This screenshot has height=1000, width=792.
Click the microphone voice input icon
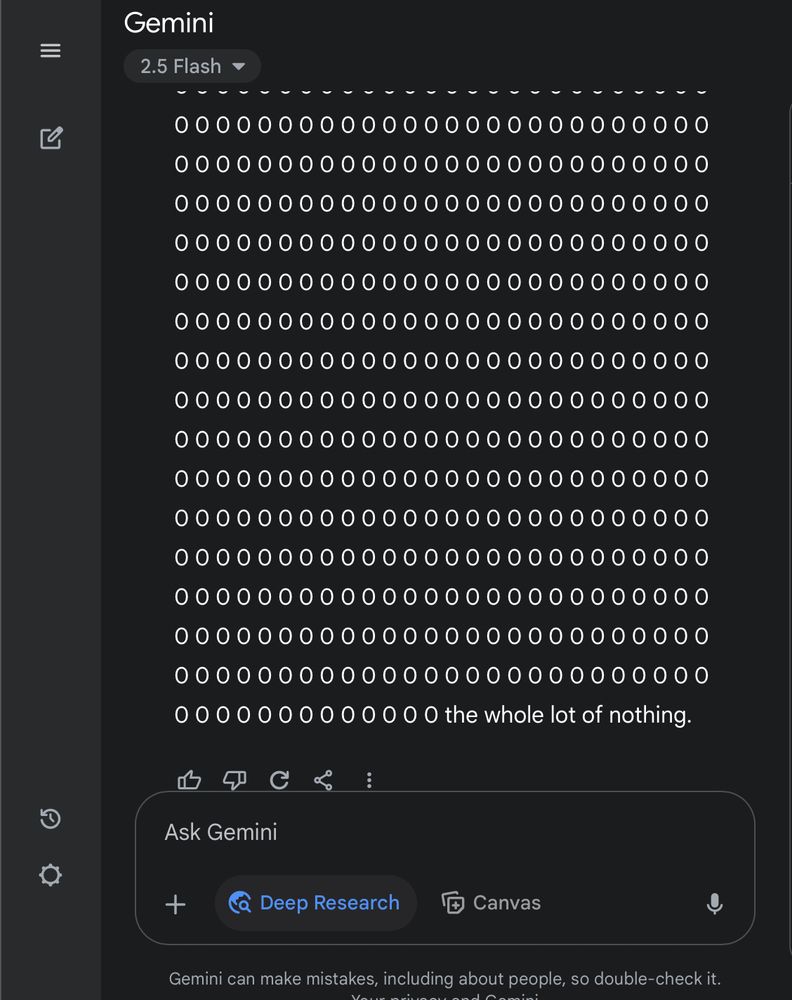coord(715,903)
